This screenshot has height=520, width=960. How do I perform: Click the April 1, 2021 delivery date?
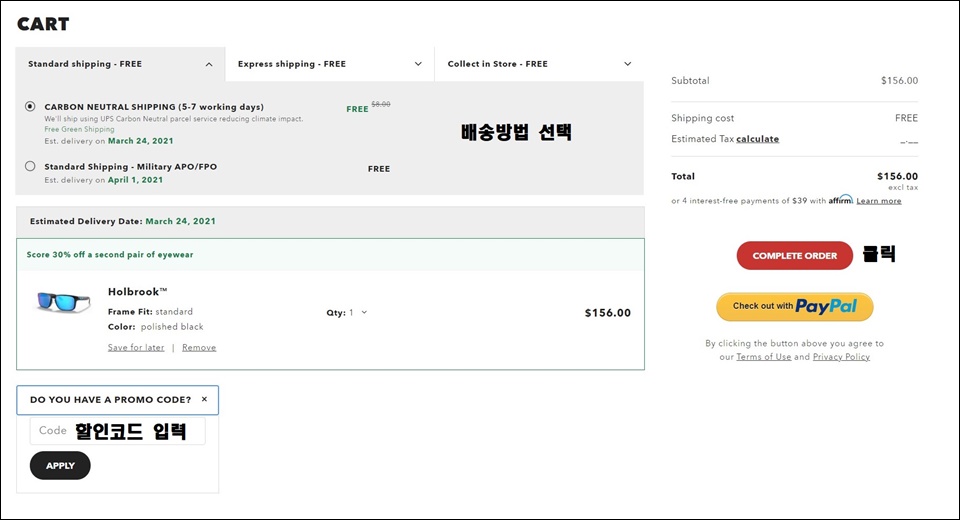[x=135, y=180]
